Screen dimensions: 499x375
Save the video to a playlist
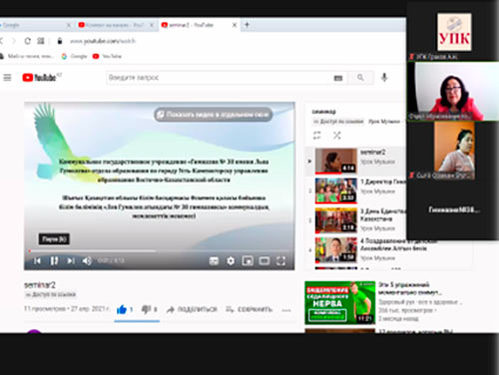point(249,310)
